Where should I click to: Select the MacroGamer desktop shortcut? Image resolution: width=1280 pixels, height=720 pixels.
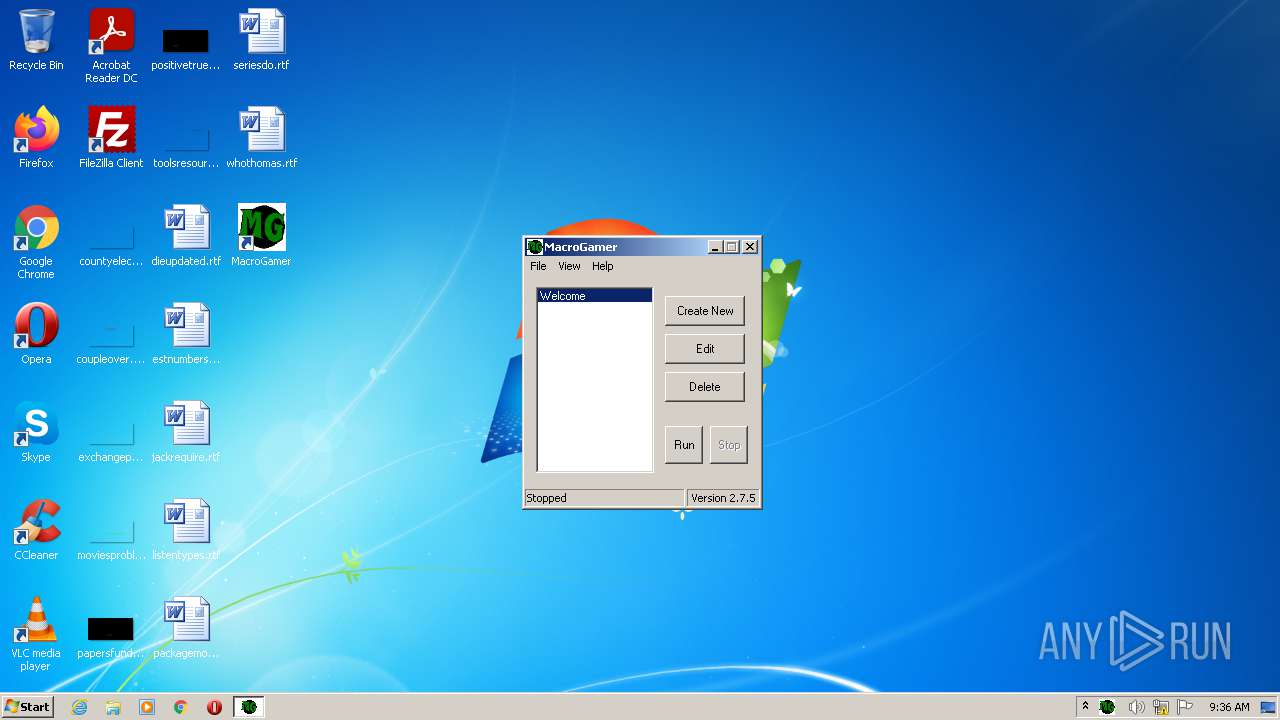click(x=261, y=236)
